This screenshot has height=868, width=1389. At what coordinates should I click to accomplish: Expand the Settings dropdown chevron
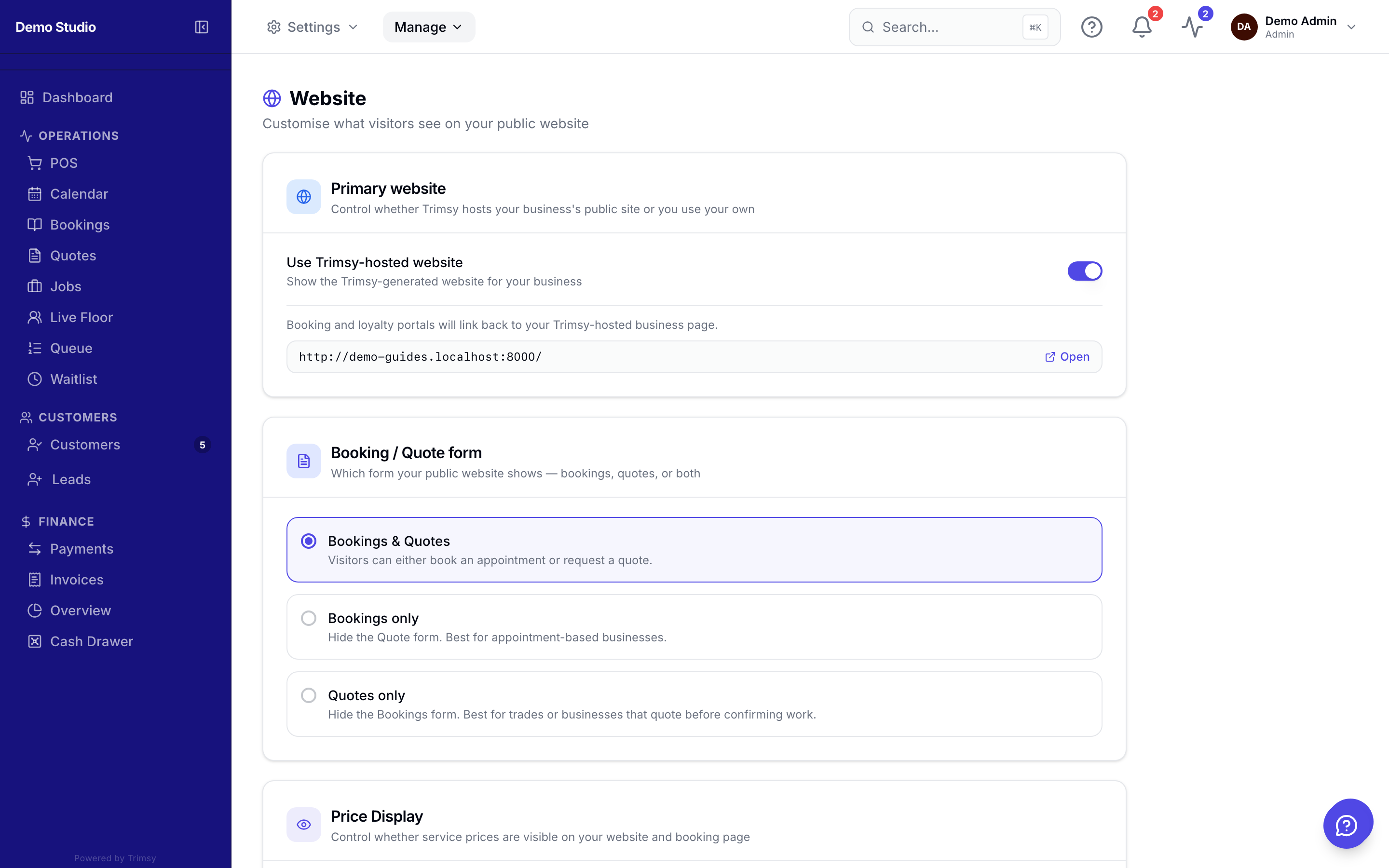tap(353, 27)
